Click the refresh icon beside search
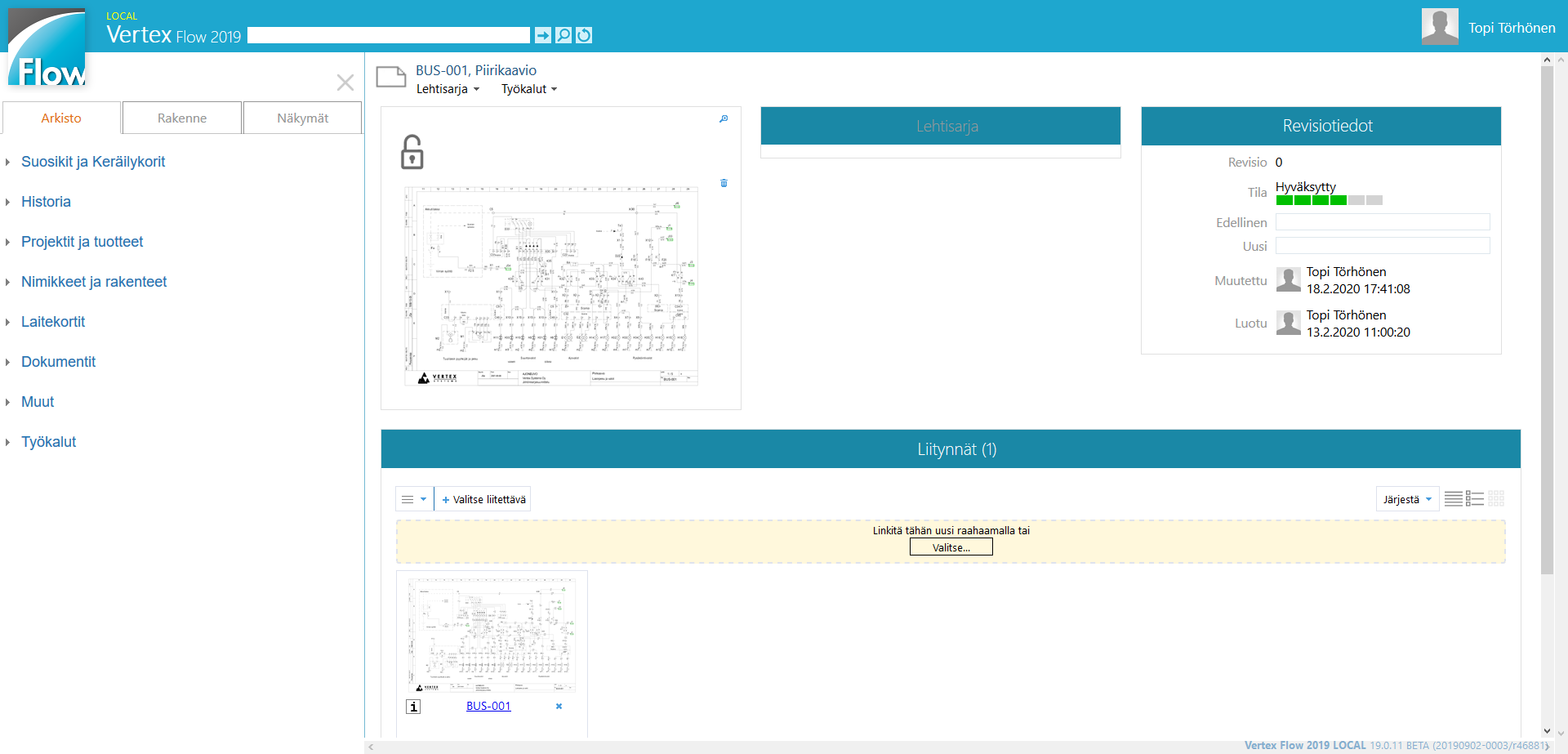The image size is (1568, 754). (584, 35)
